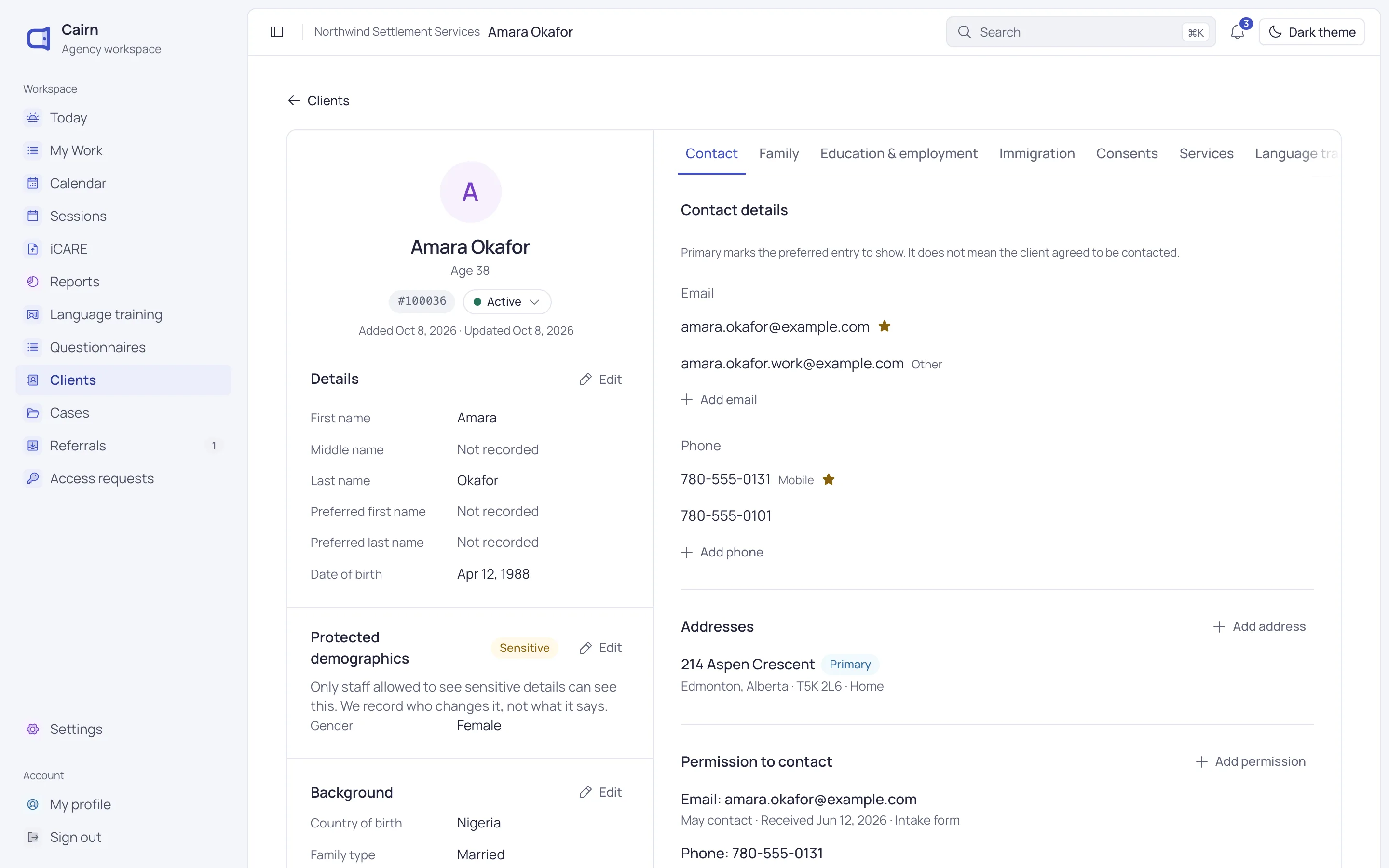Click Add email

tap(719, 400)
